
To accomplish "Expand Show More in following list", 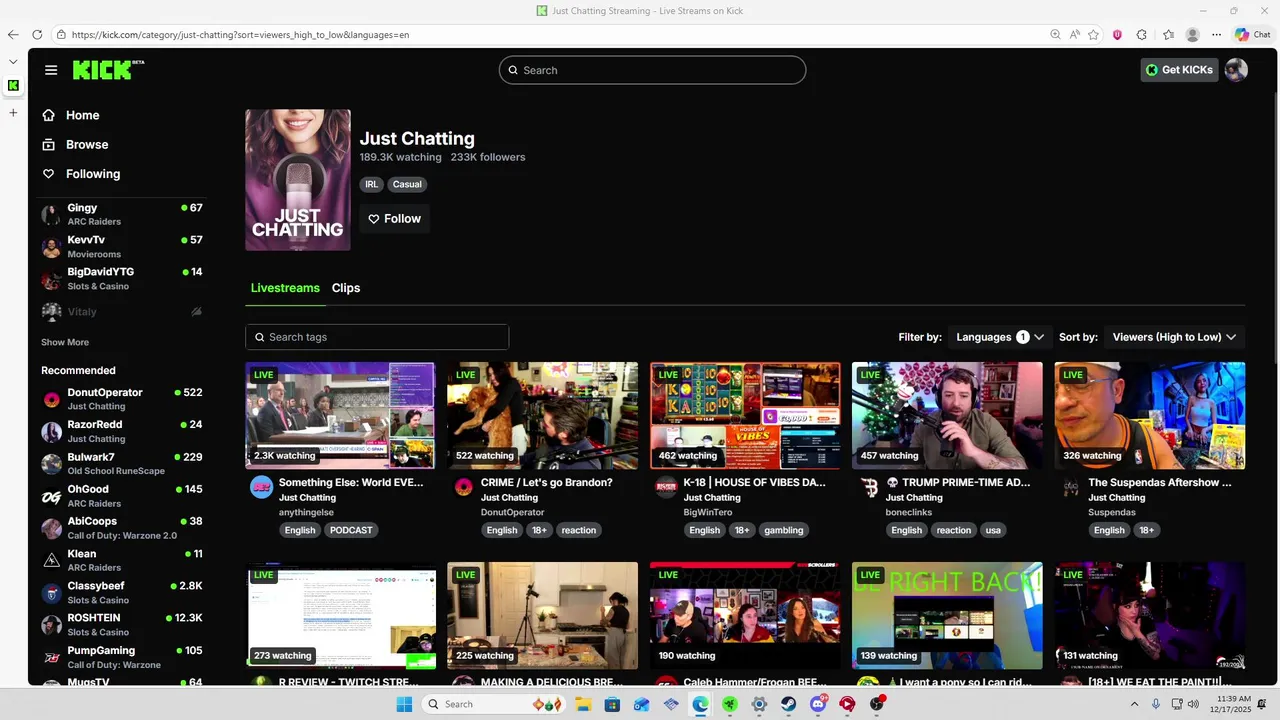I will click(65, 342).
